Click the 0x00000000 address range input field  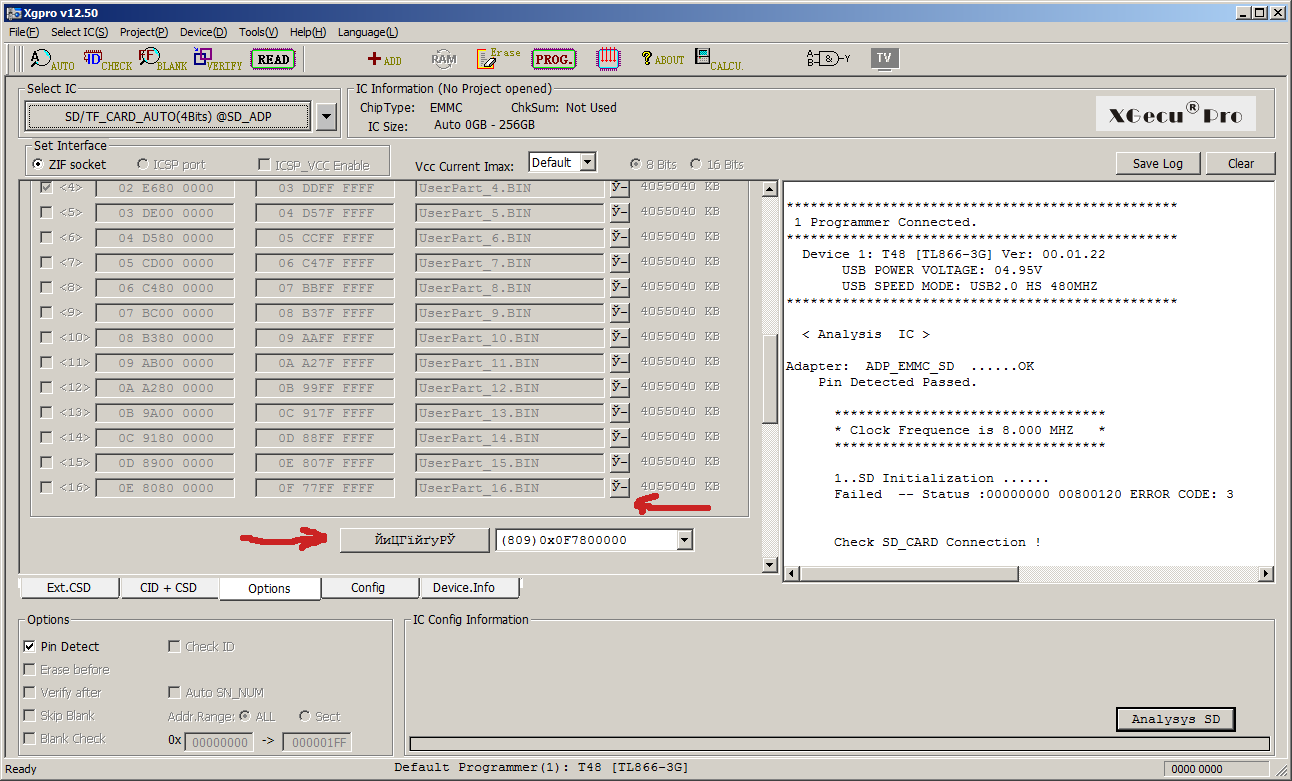(219, 742)
